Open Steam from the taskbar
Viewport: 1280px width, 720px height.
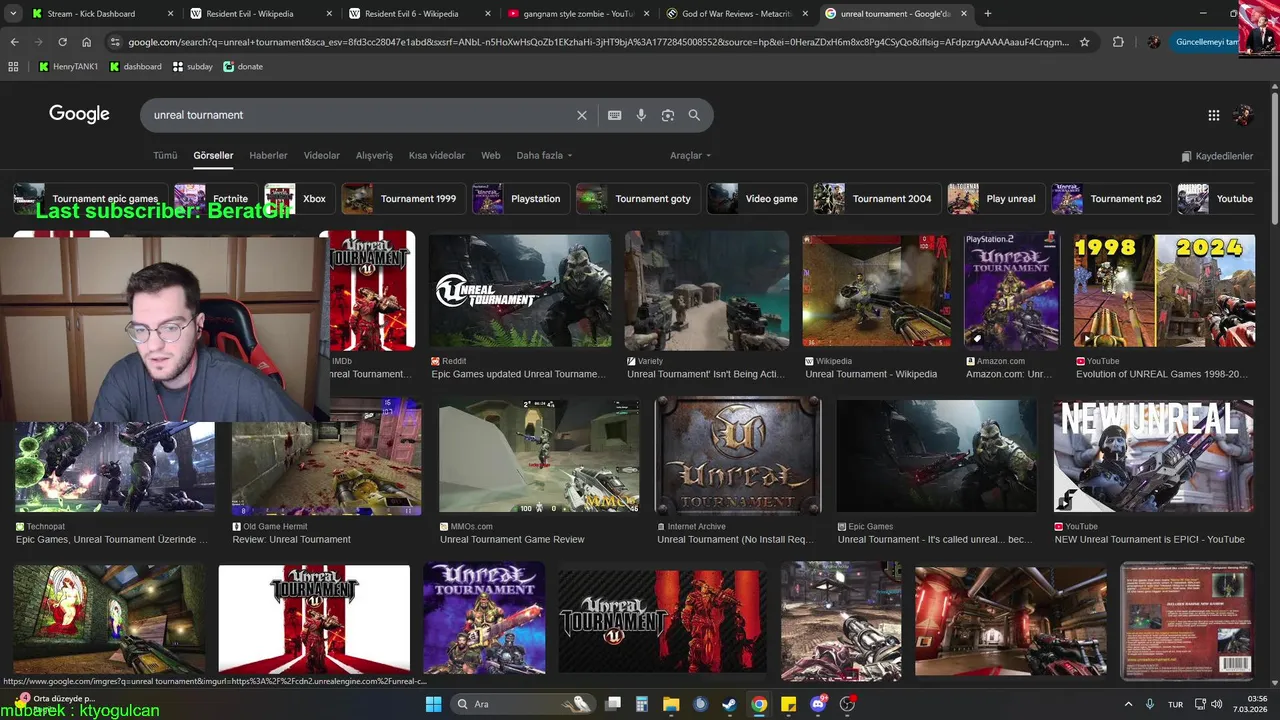[730, 704]
